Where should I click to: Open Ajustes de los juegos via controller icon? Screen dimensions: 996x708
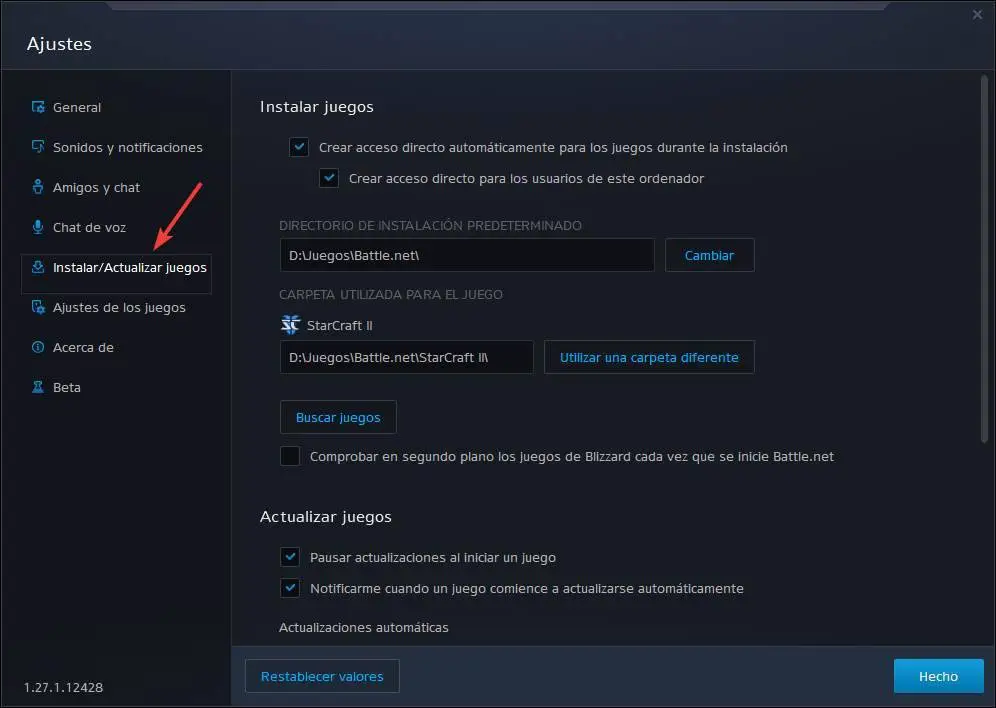click(40, 307)
